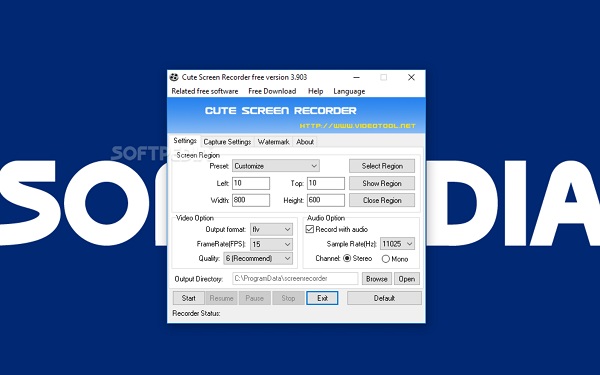The width and height of the screenshot is (600, 375).
Task: Switch to the Watermark tab
Action: click(x=273, y=142)
